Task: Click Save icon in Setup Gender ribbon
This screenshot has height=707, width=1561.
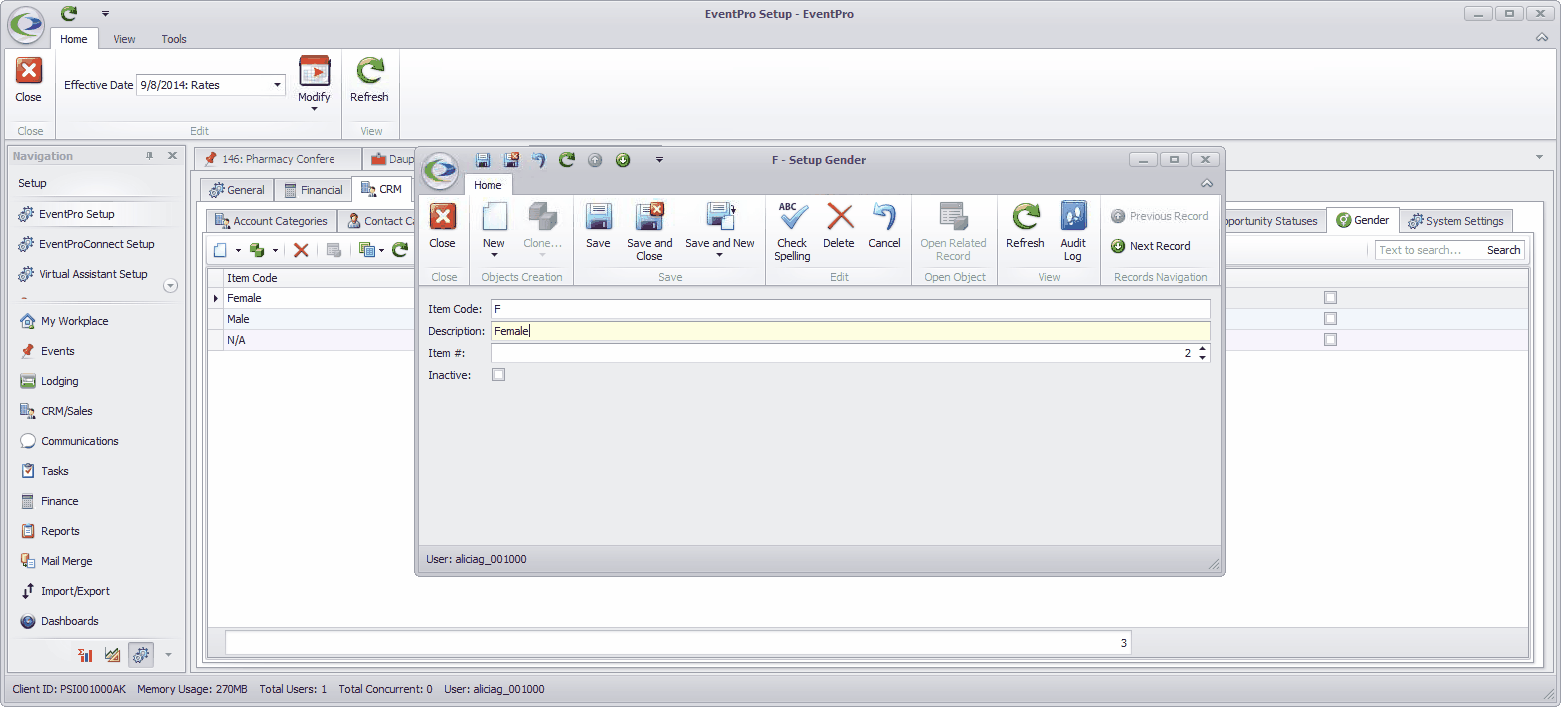Action: click(x=598, y=226)
